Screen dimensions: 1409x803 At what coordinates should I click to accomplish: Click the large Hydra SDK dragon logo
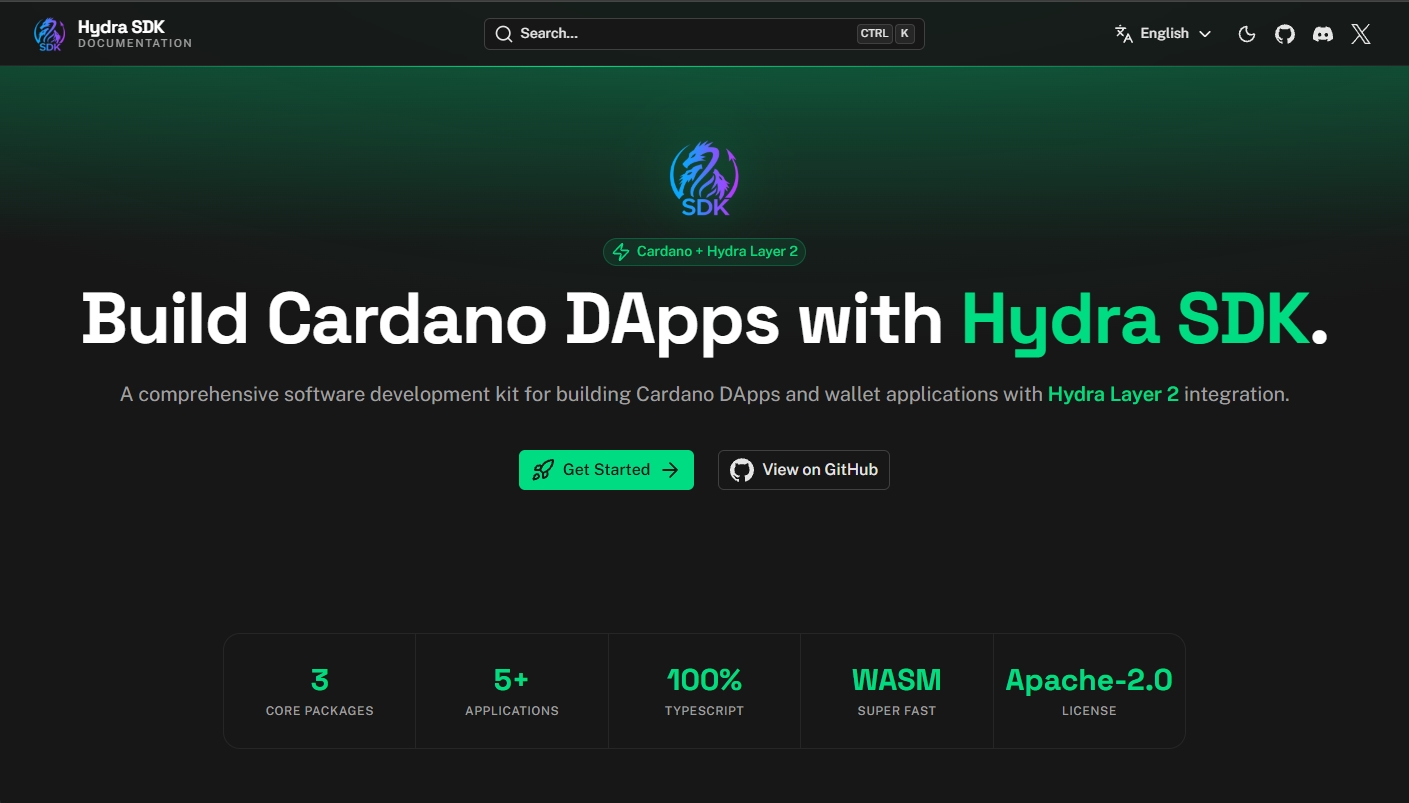click(x=704, y=179)
